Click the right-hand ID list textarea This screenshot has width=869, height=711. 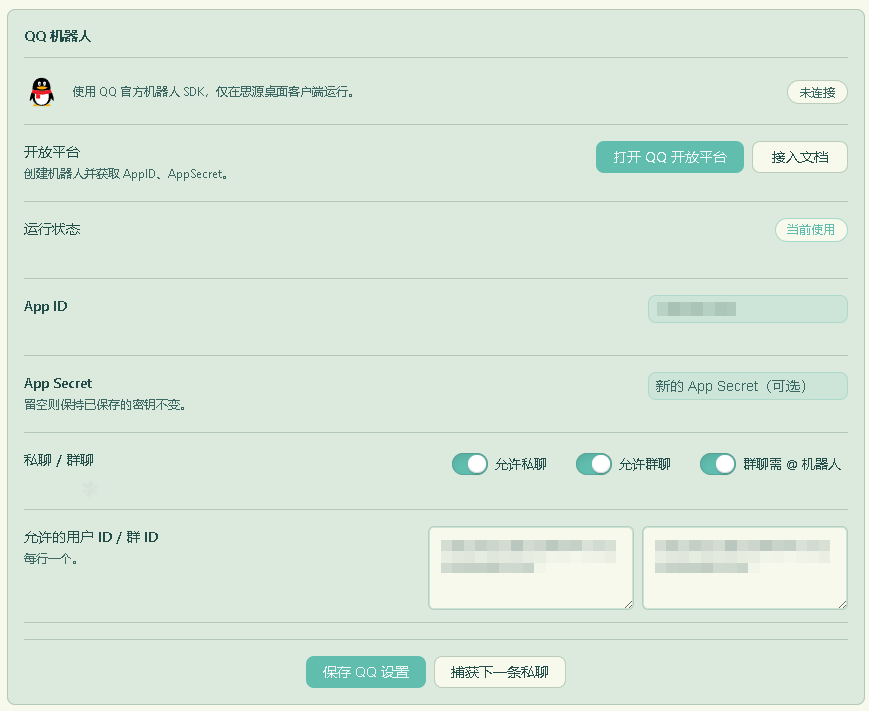click(744, 567)
